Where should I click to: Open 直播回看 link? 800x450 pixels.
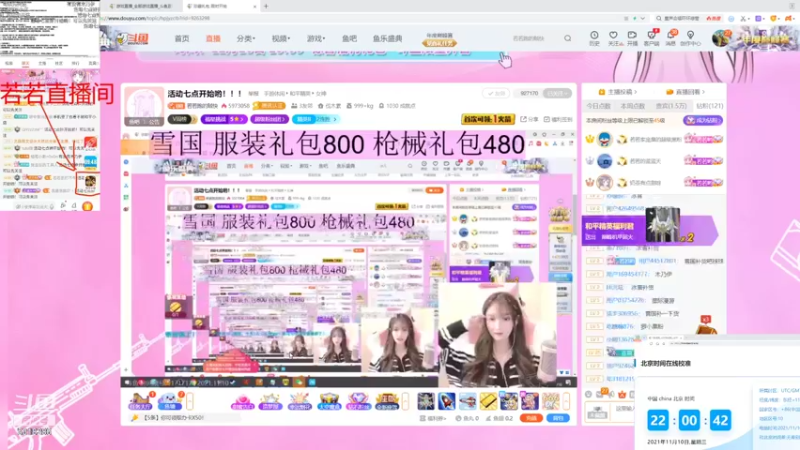point(686,92)
